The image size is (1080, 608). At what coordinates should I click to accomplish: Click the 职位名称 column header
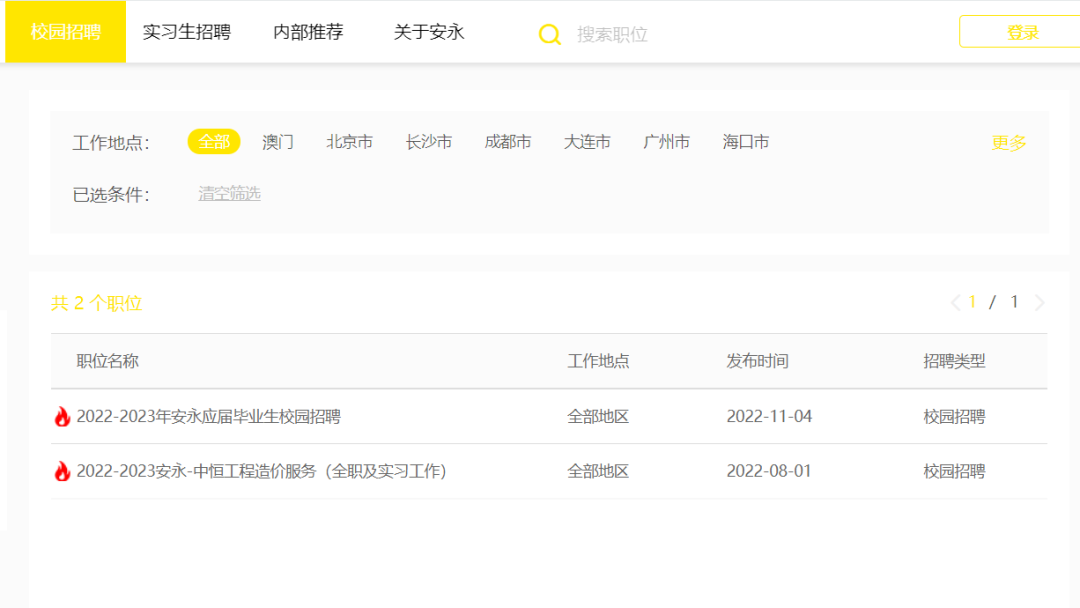(x=107, y=361)
